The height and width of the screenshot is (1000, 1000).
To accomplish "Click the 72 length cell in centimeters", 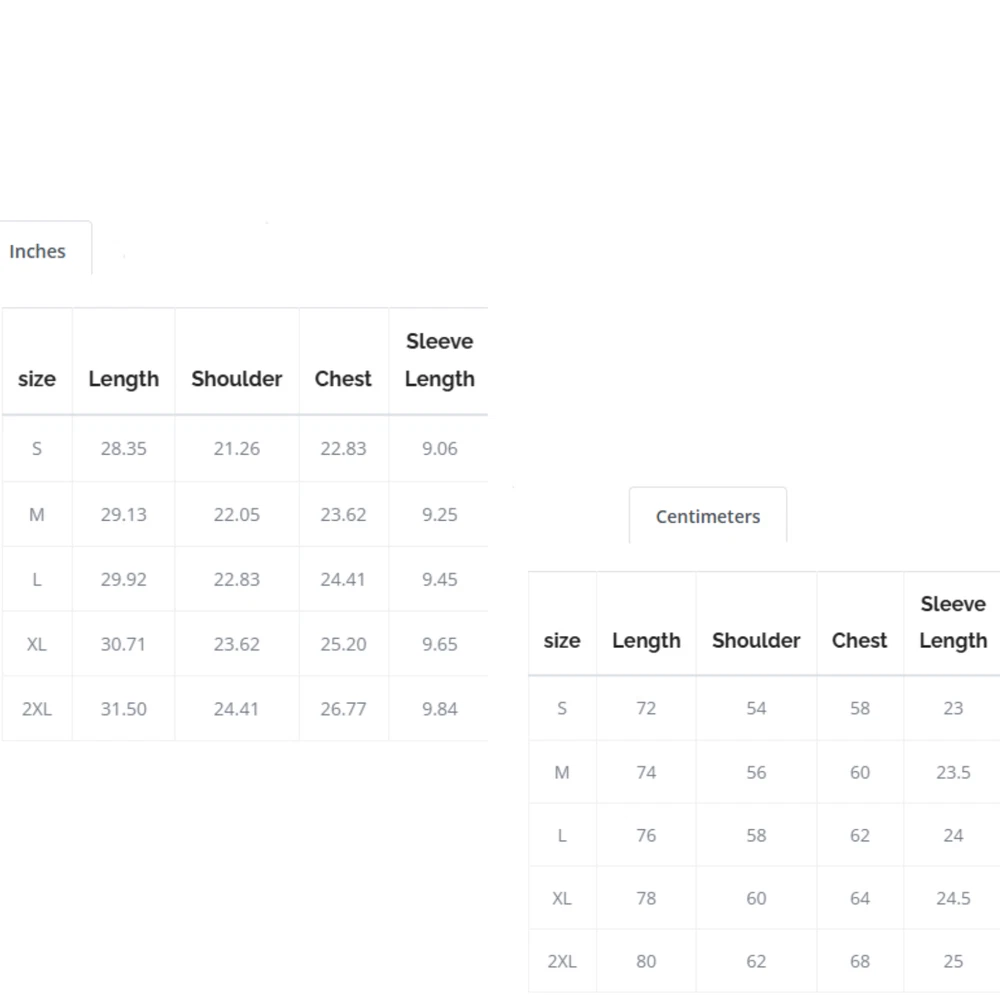I will click(x=646, y=708).
